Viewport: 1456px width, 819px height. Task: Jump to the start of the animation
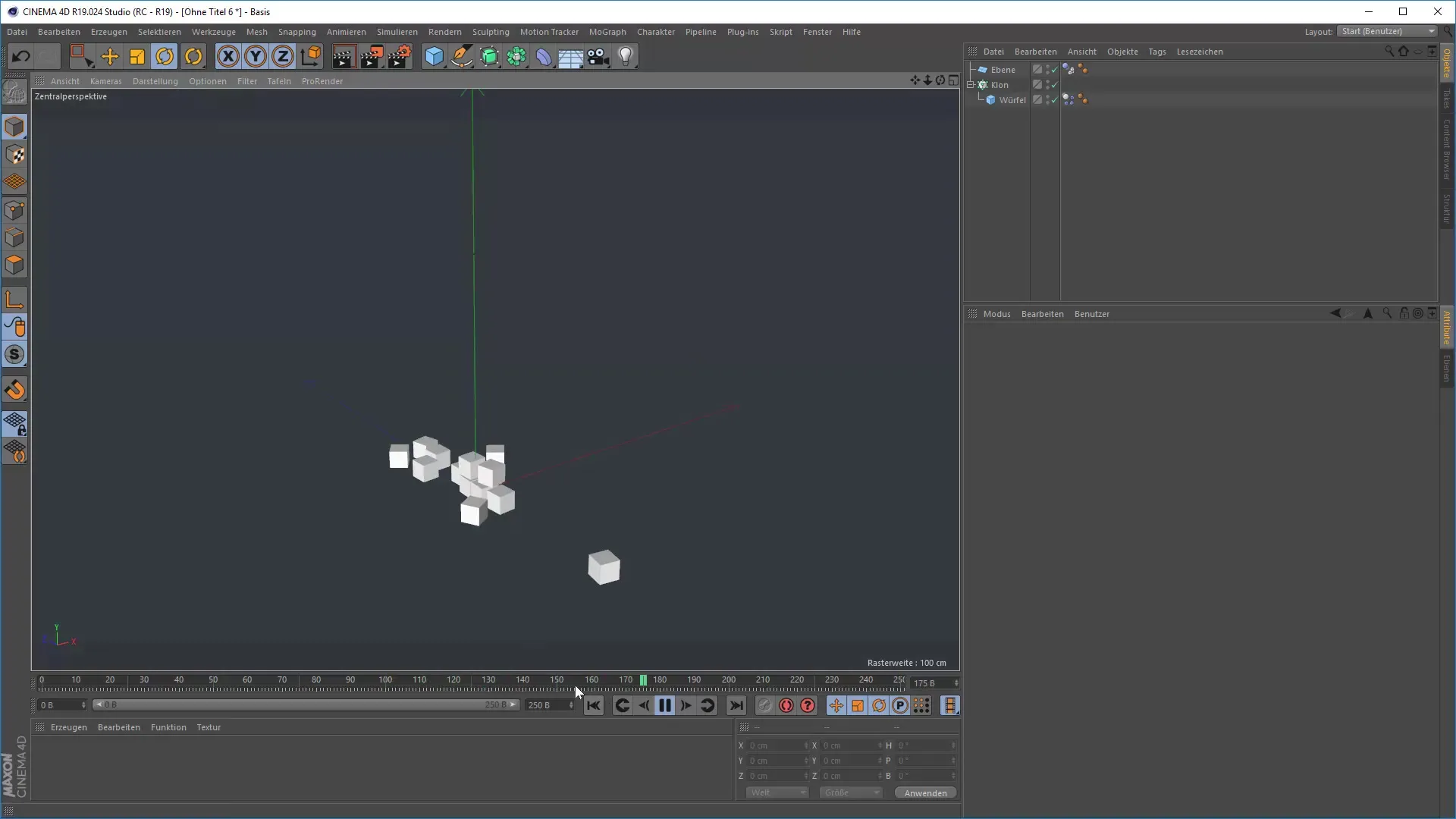click(593, 706)
